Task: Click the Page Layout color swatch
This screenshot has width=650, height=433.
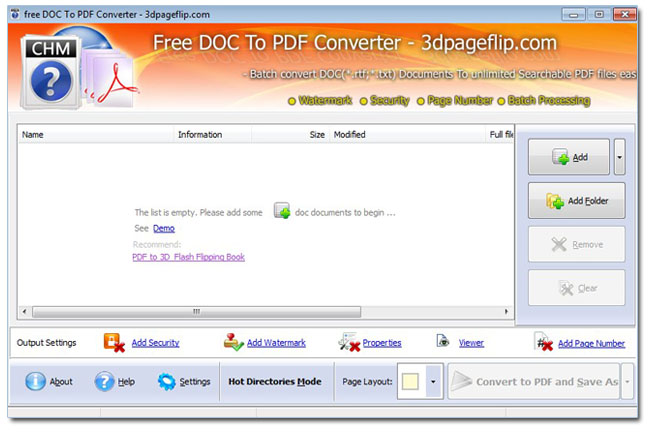Action: (410, 382)
